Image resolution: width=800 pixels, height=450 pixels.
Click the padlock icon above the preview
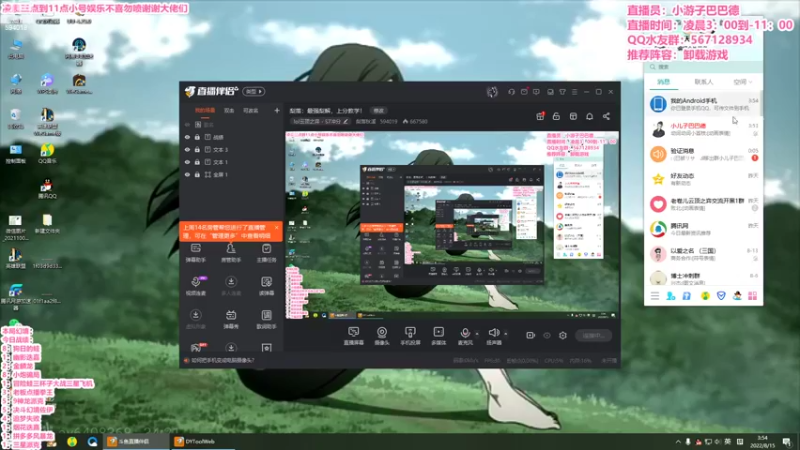click(556, 116)
